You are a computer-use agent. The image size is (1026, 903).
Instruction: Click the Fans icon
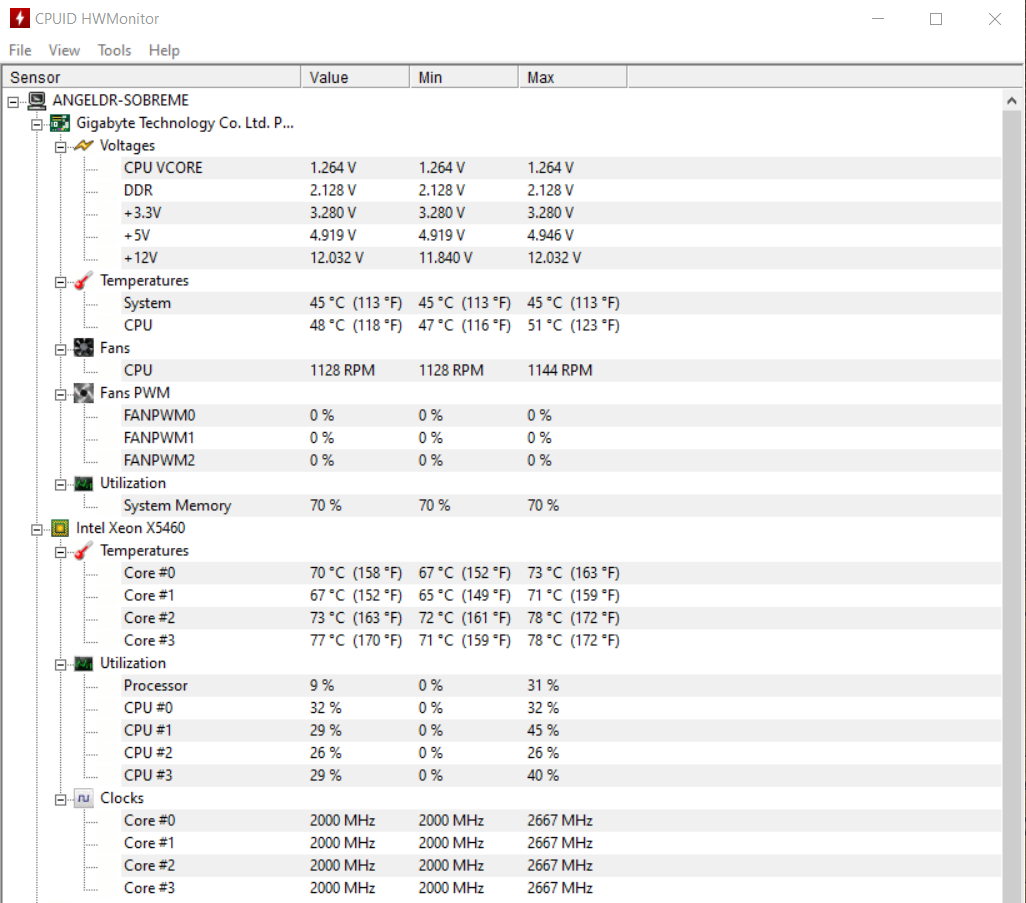84,348
